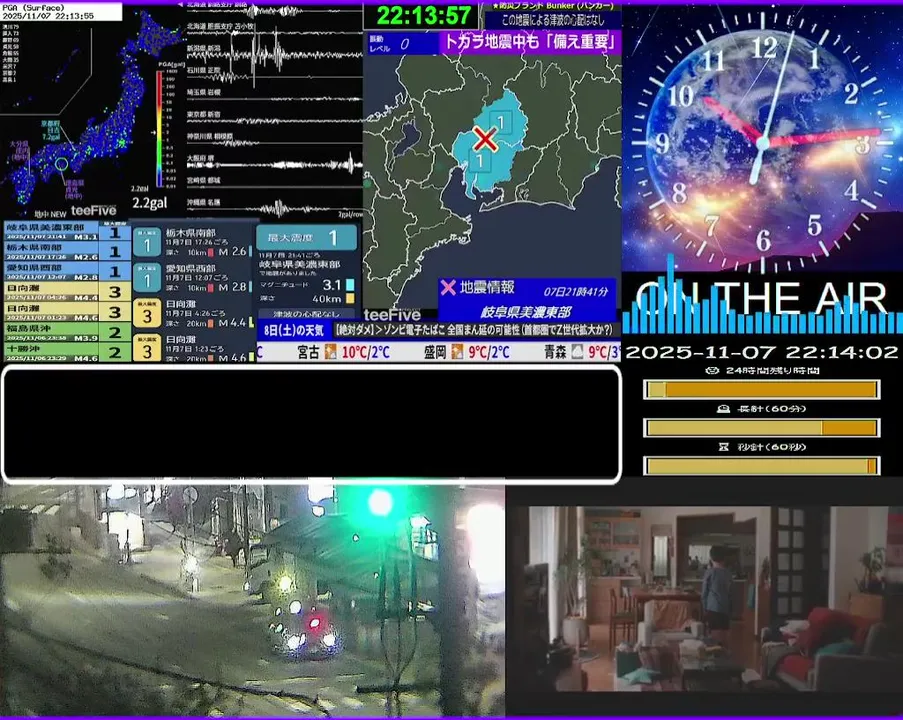Screen dimensions: 903x720
Task: Select the 栃木県南部 M2.6 list row
Action: pos(66,251)
